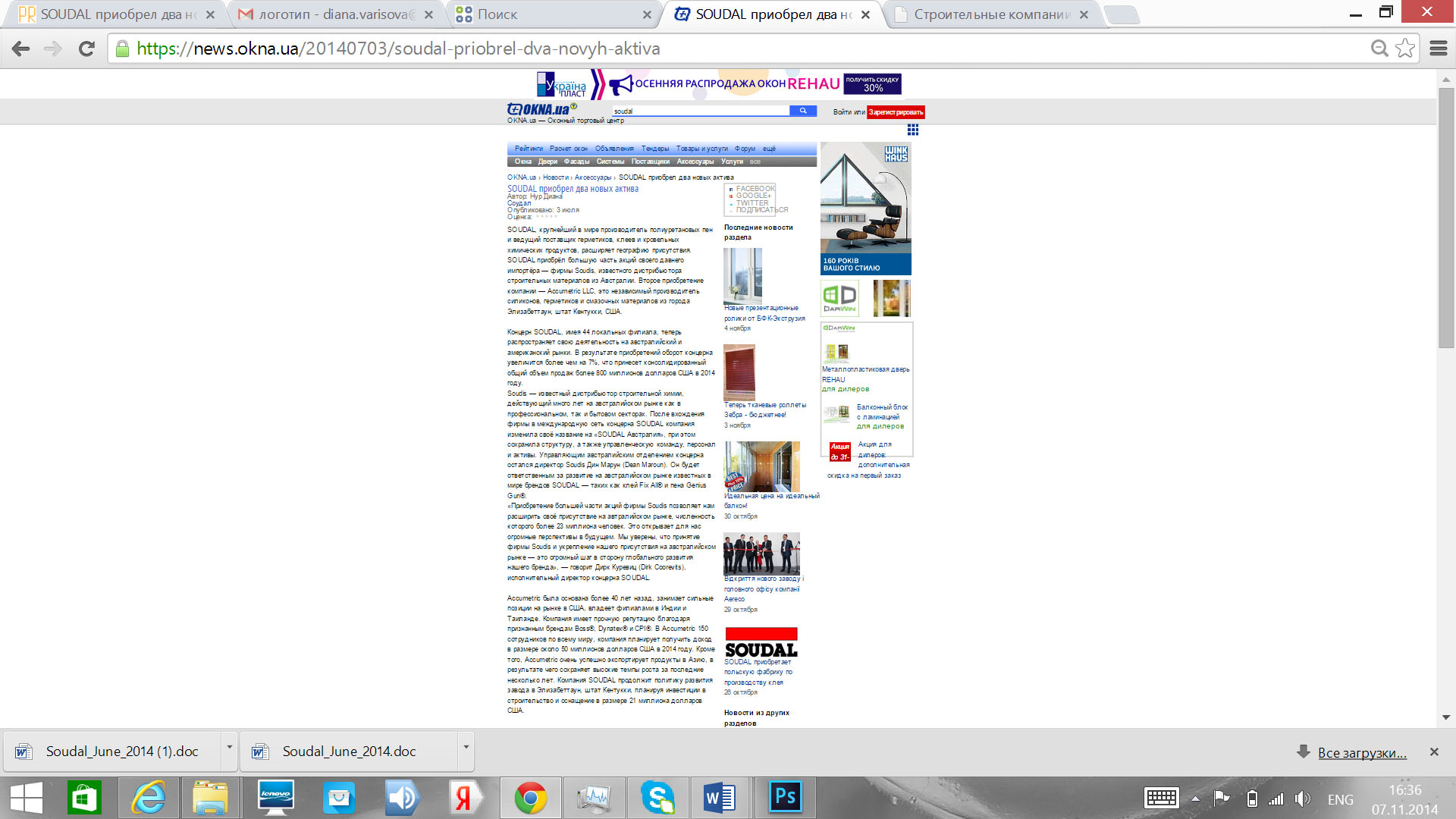Image resolution: width=1456 pixels, height=819 pixels.
Task: Switch to the Gmail 'логотип' tab
Action: (x=336, y=14)
